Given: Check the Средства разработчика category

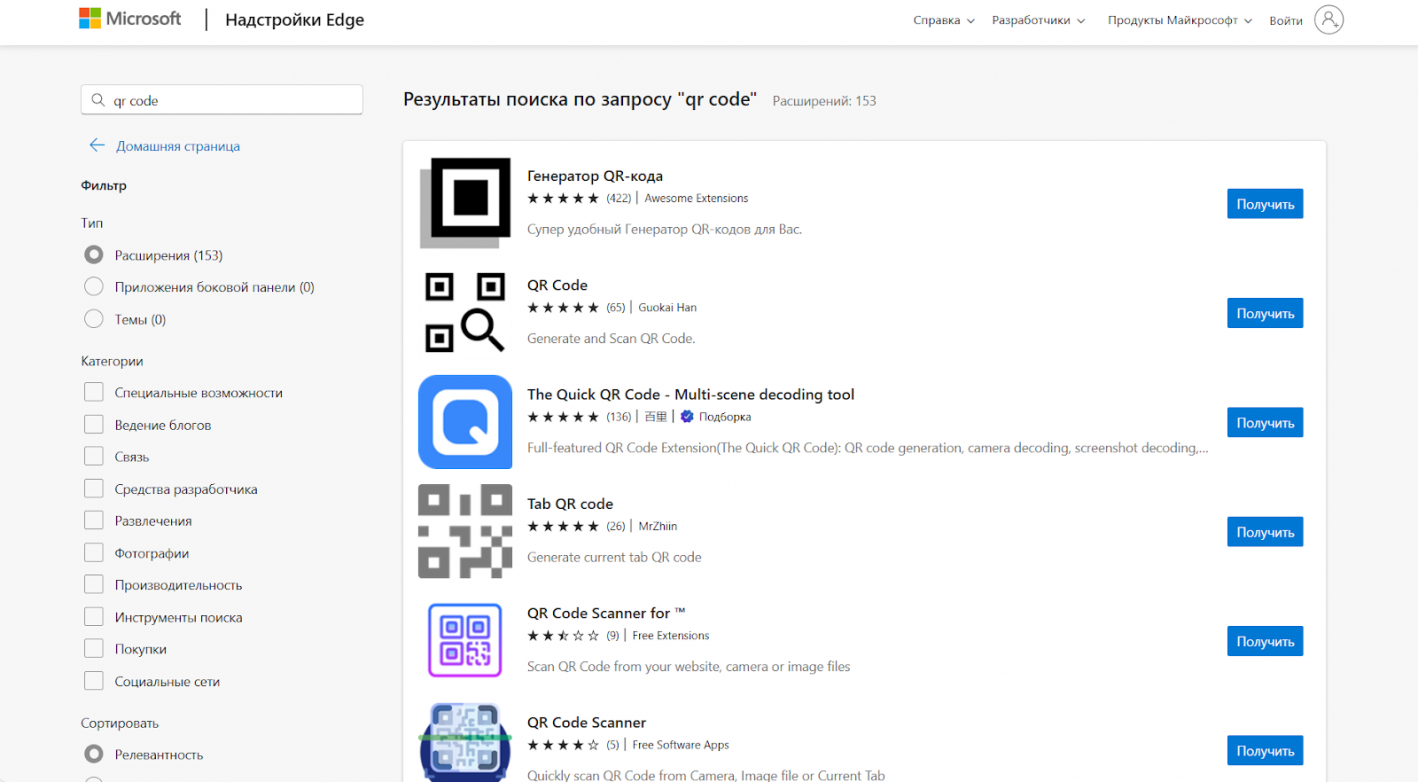Looking at the screenshot, I should tap(94, 489).
